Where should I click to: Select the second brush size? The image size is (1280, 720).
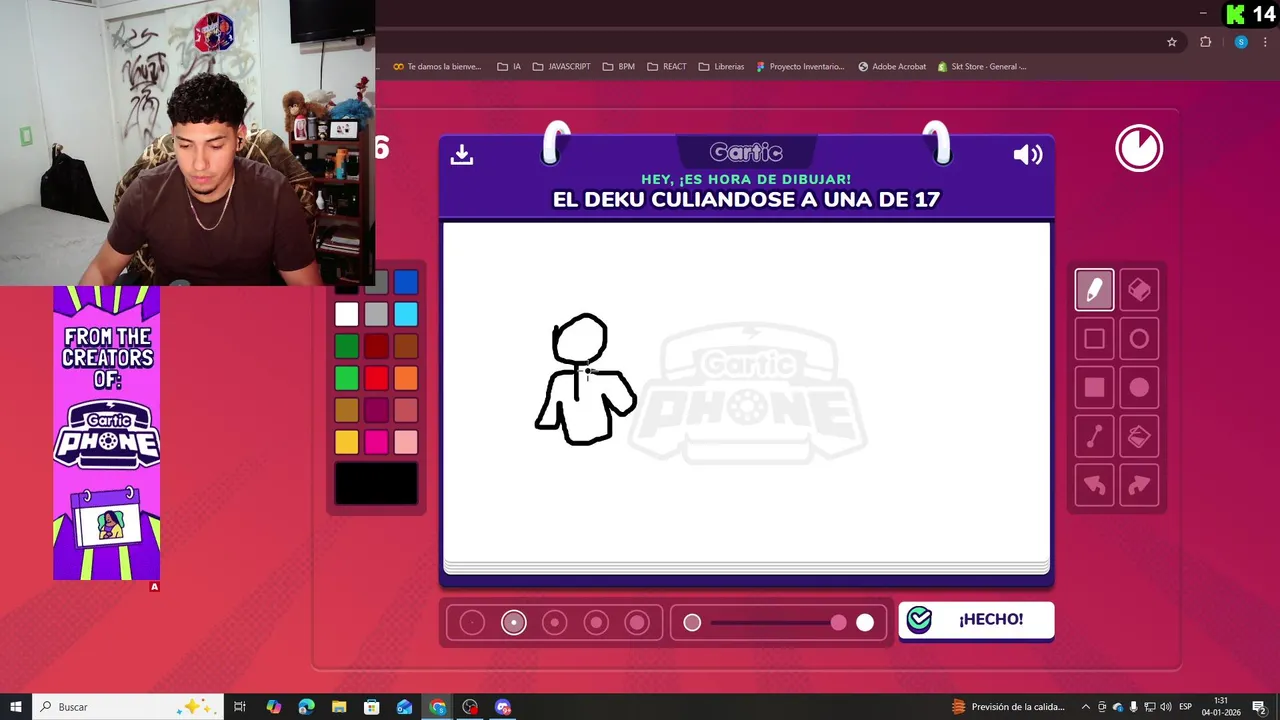[x=514, y=623]
